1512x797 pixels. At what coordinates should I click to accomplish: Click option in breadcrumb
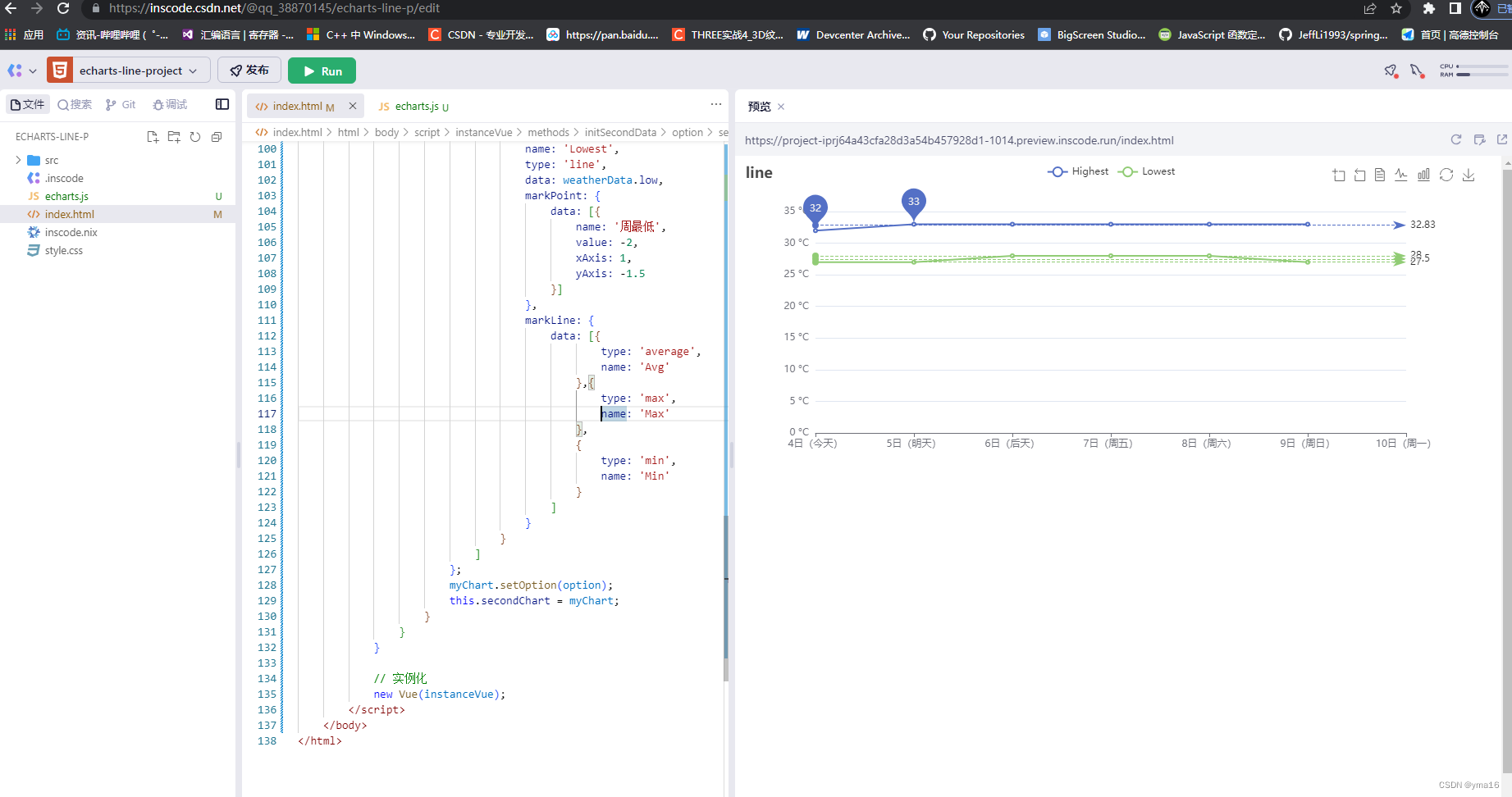[687, 132]
